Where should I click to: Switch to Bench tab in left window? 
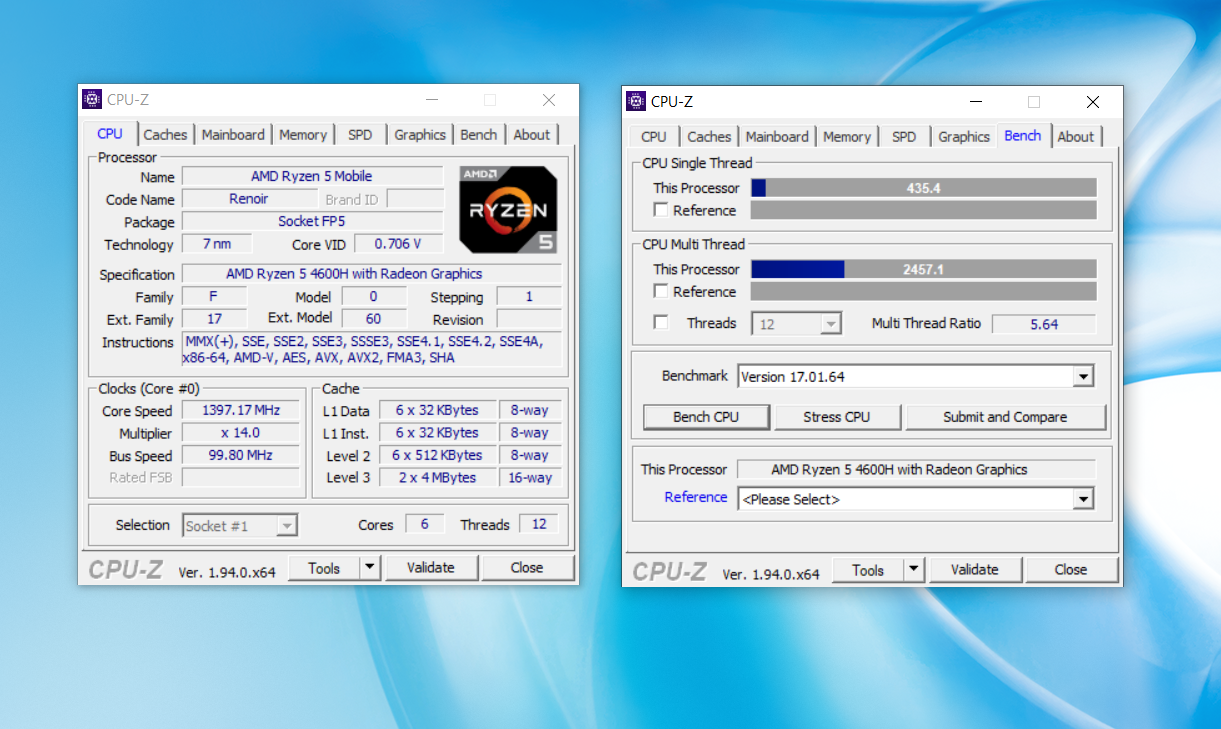coord(479,135)
